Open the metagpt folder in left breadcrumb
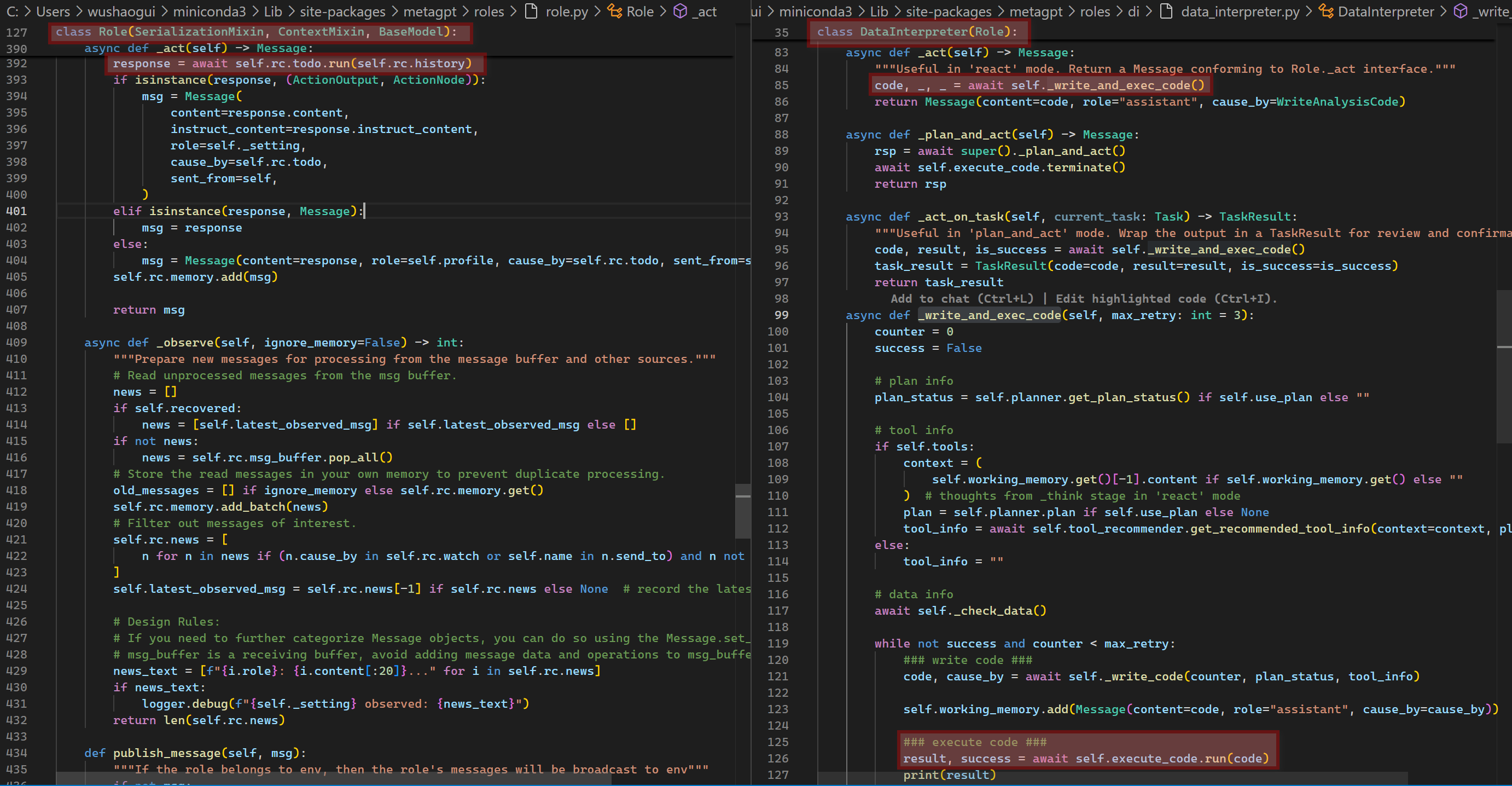The height and width of the screenshot is (786, 1512). click(x=429, y=11)
